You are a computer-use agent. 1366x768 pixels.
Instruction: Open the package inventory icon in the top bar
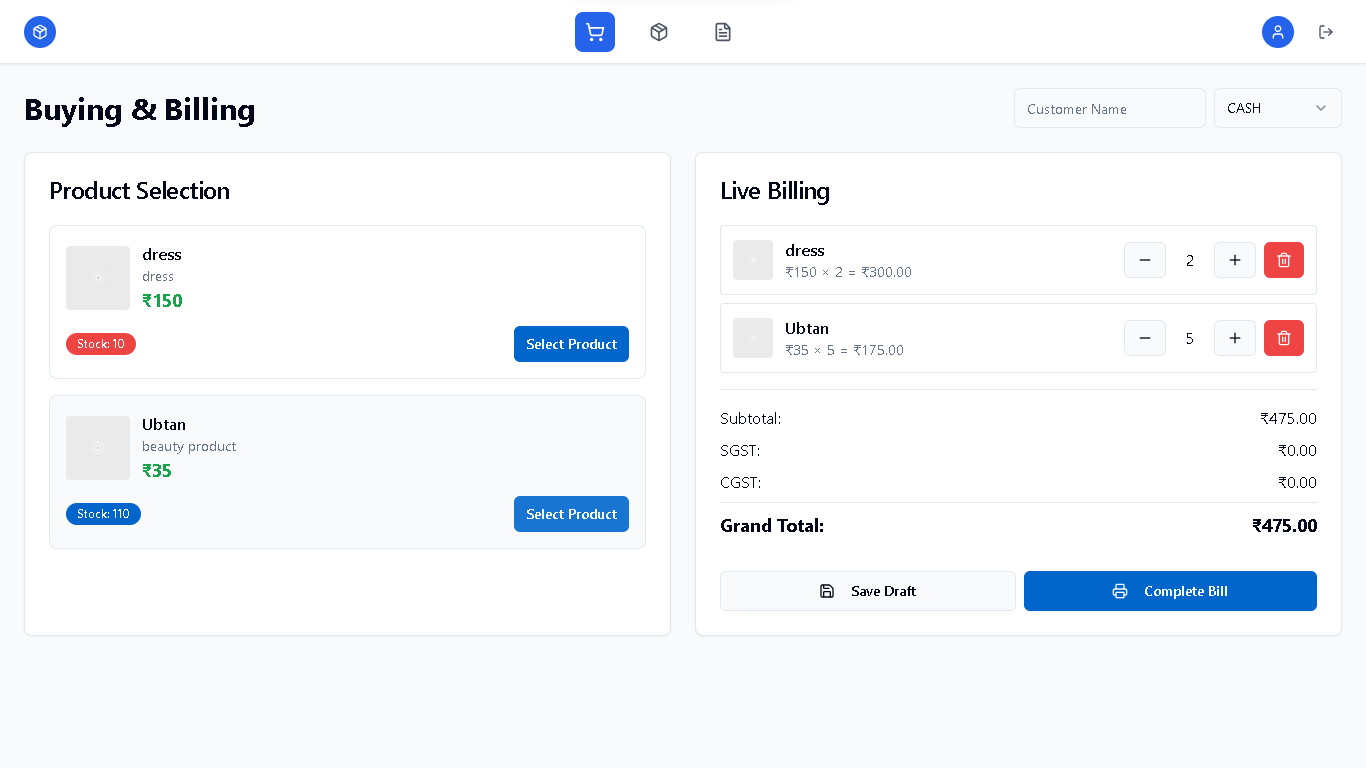659,31
